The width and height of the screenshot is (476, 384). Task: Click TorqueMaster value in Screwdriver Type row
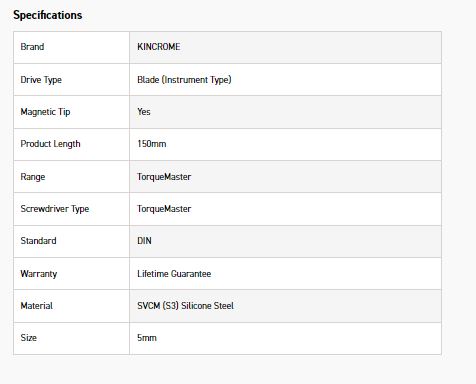point(164,209)
